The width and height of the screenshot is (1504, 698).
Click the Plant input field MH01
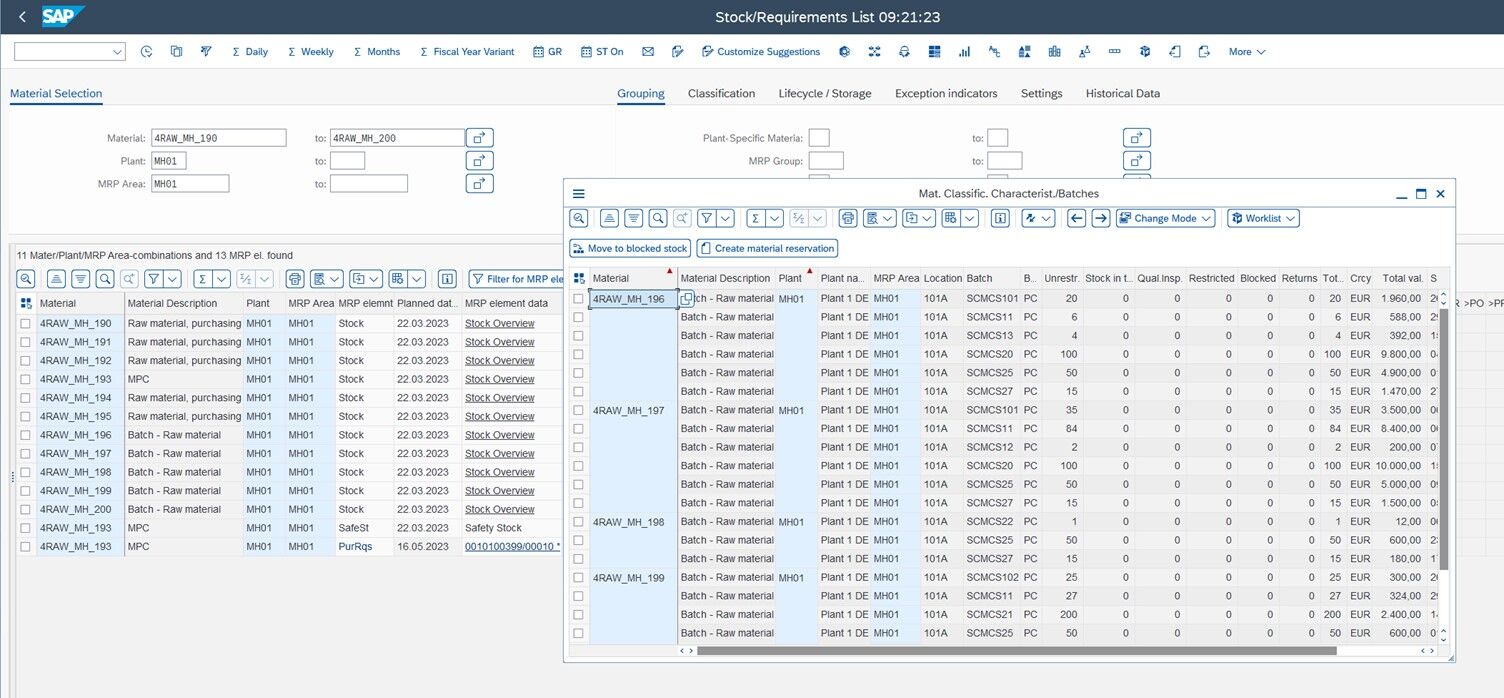168,161
